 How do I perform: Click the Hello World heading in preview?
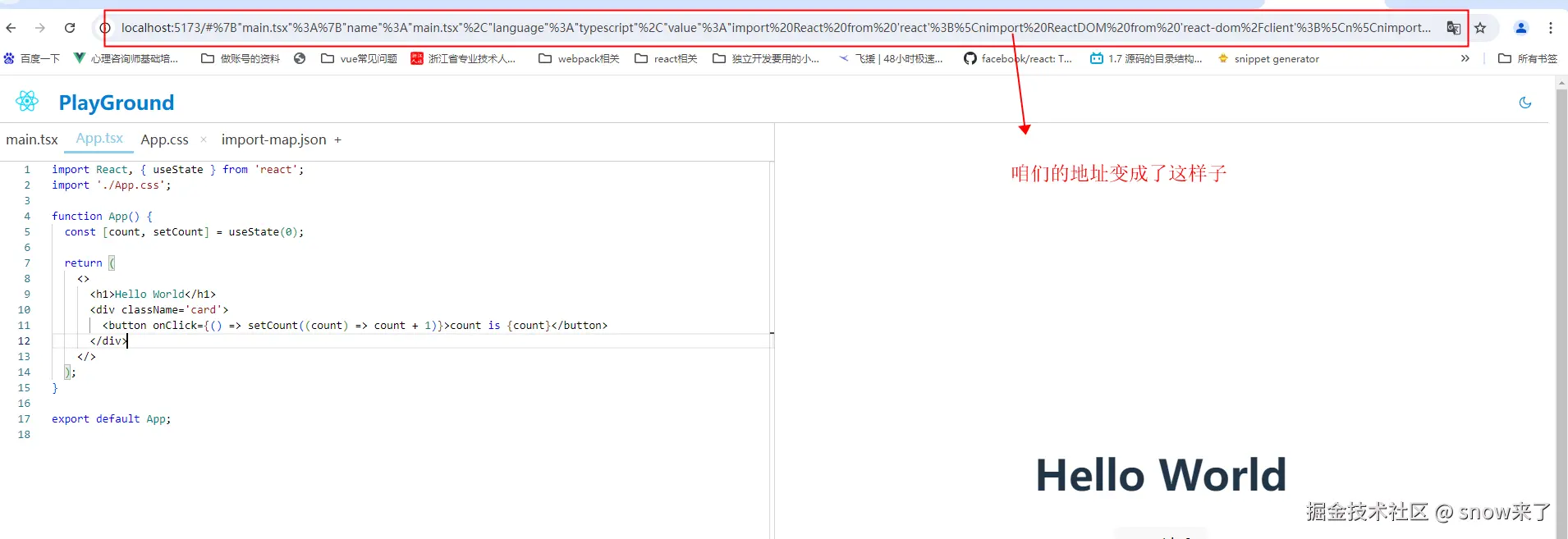(x=1161, y=475)
